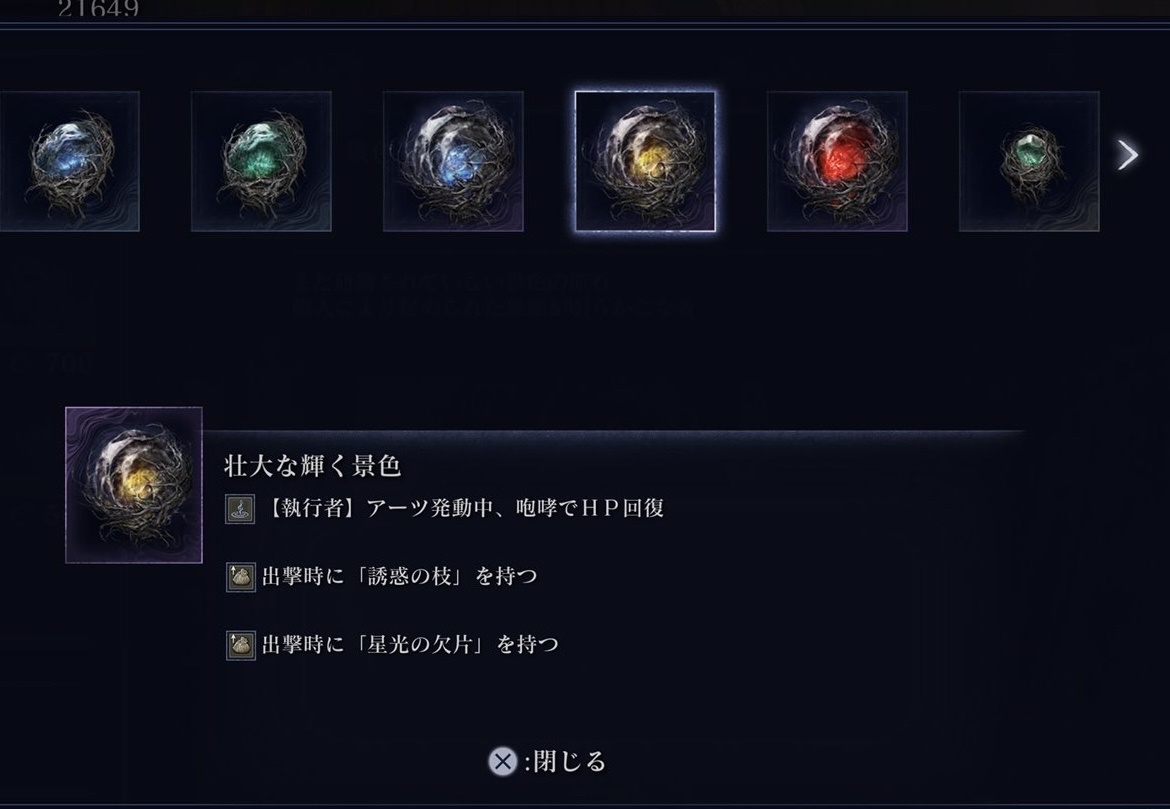The height and width of the screenshot is (809, 1170).
Task: Select the green relic in the second slot
Action: (x=261, y=161)
